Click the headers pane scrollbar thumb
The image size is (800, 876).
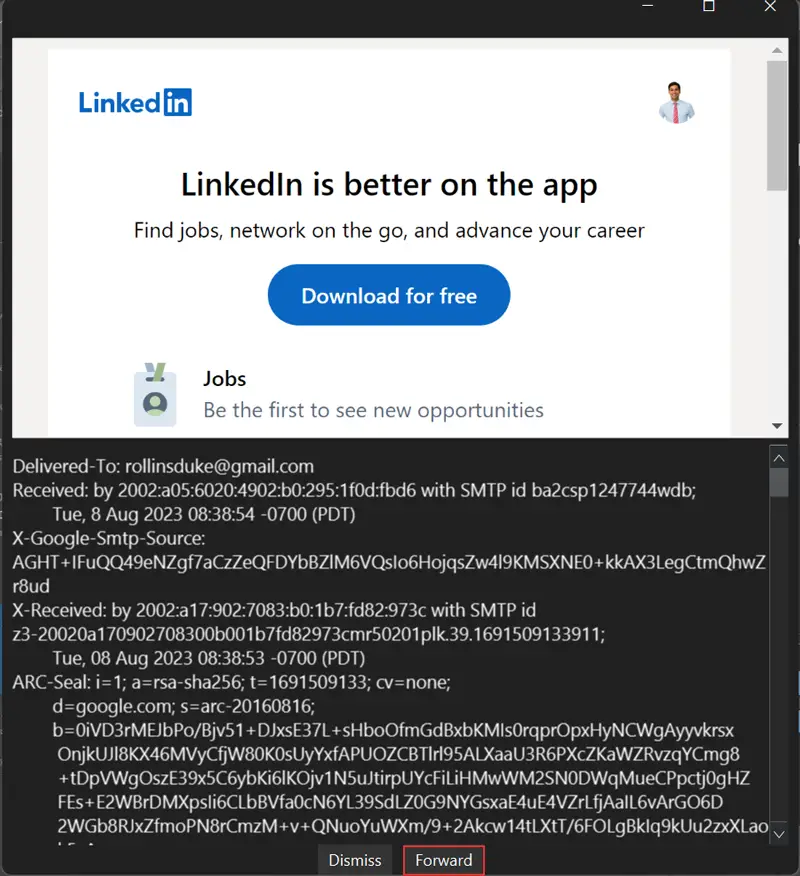[780, 483]
